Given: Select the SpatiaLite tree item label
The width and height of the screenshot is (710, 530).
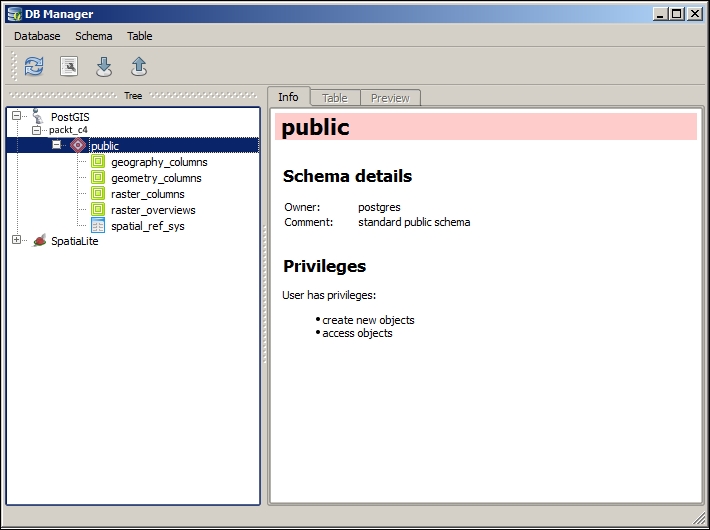Looking at the screenshot, I should 75,241.
